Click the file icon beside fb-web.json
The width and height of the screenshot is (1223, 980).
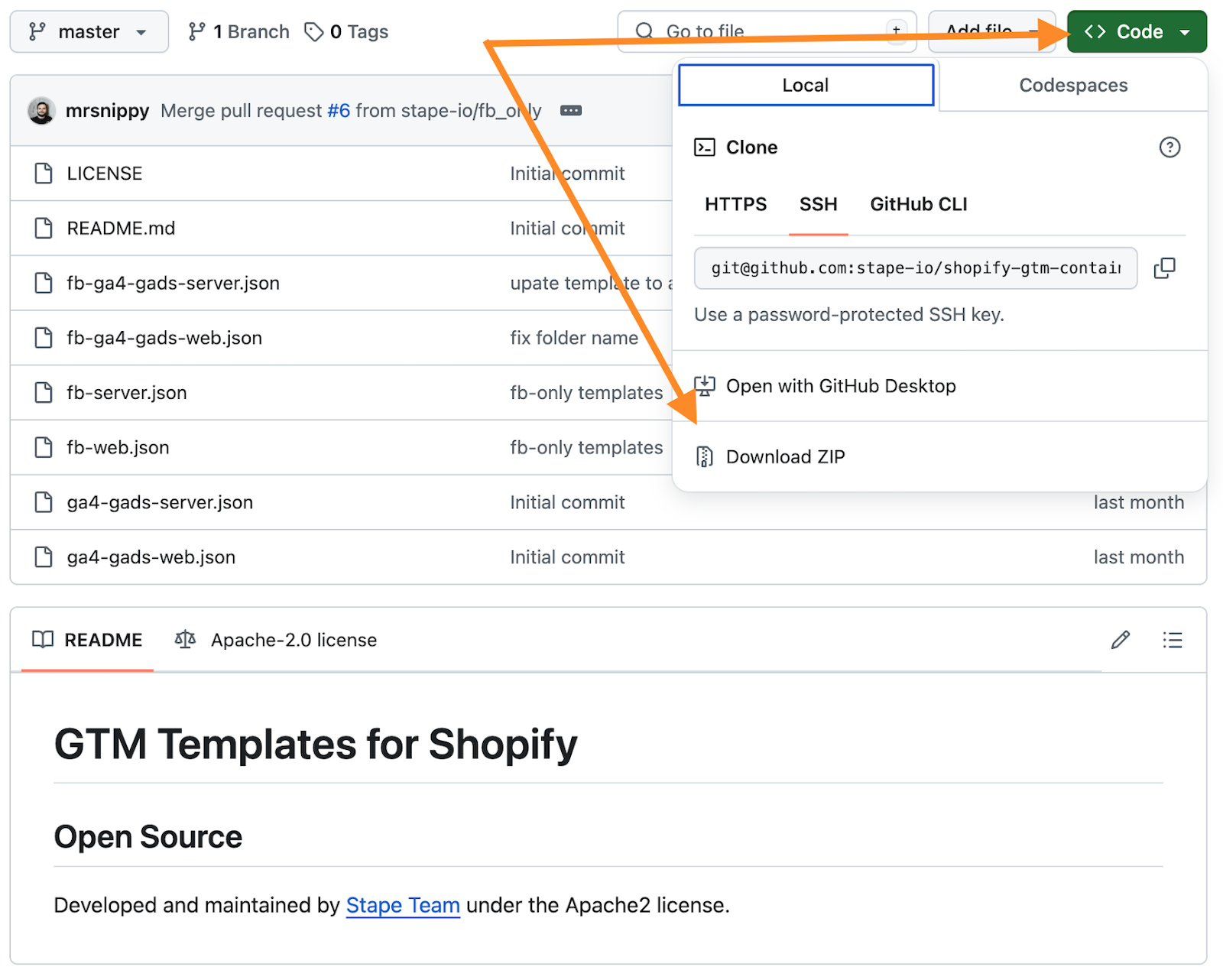(44, 447)
